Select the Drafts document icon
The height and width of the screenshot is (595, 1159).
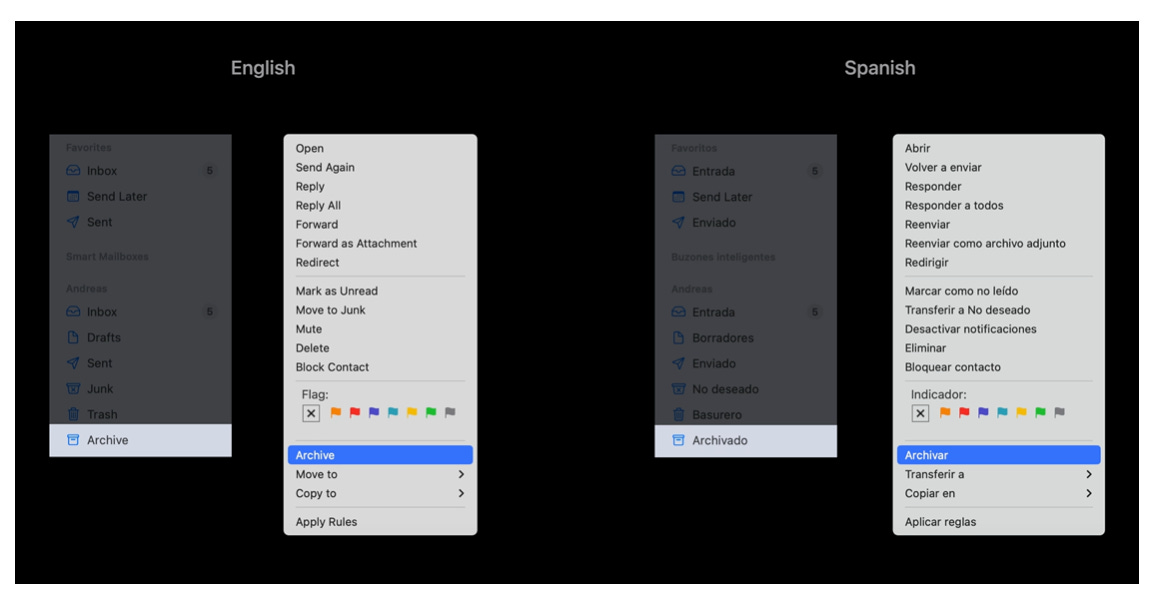[x=73, y=337]
